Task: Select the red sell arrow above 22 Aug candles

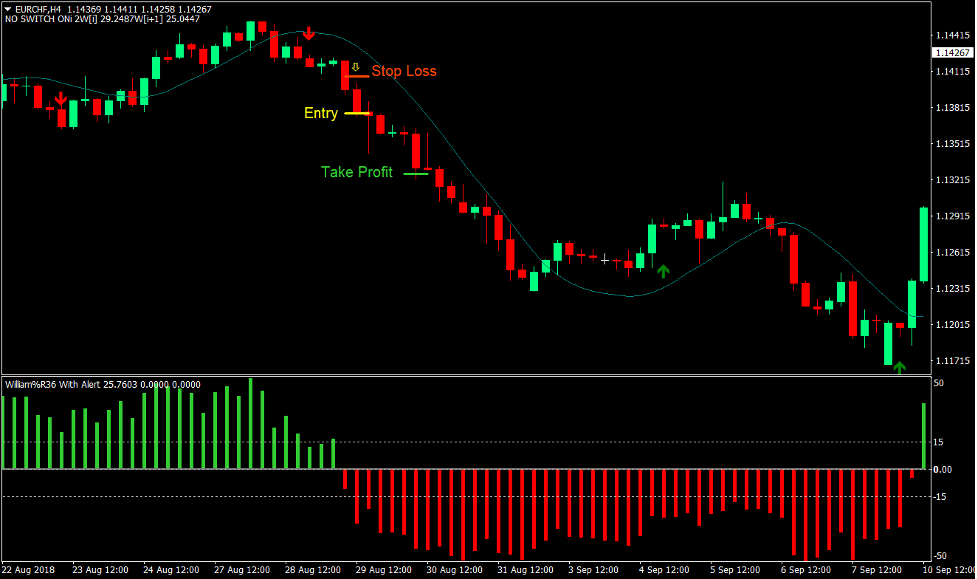Action: 63,100
